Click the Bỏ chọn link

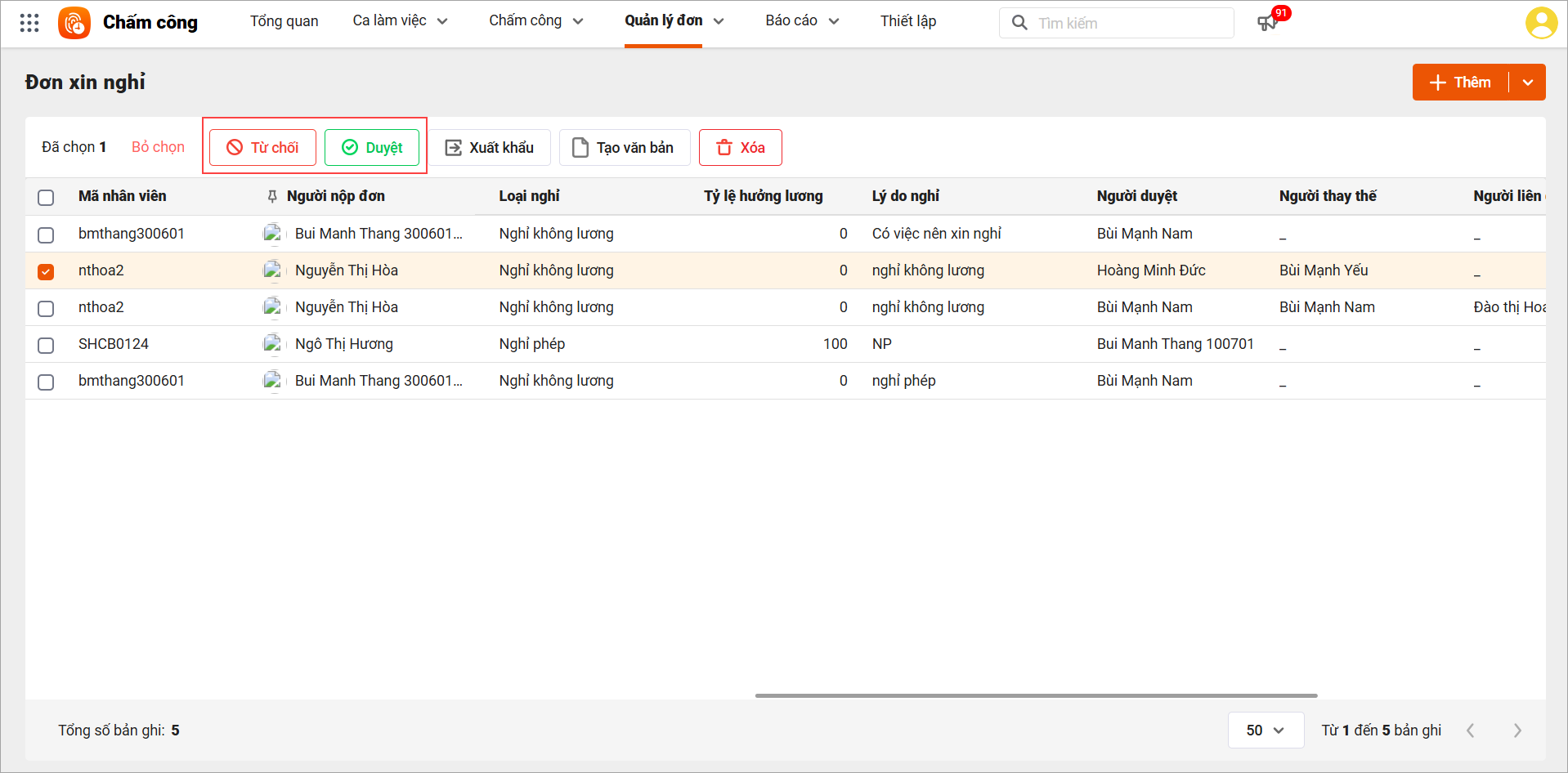click(158, 147)
